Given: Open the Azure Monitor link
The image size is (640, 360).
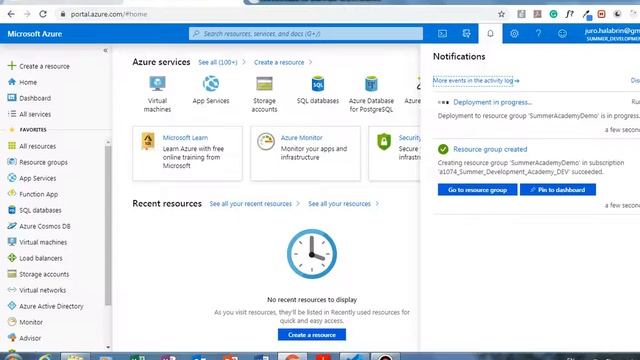Looking at the screenshot, I should (302, 138).
